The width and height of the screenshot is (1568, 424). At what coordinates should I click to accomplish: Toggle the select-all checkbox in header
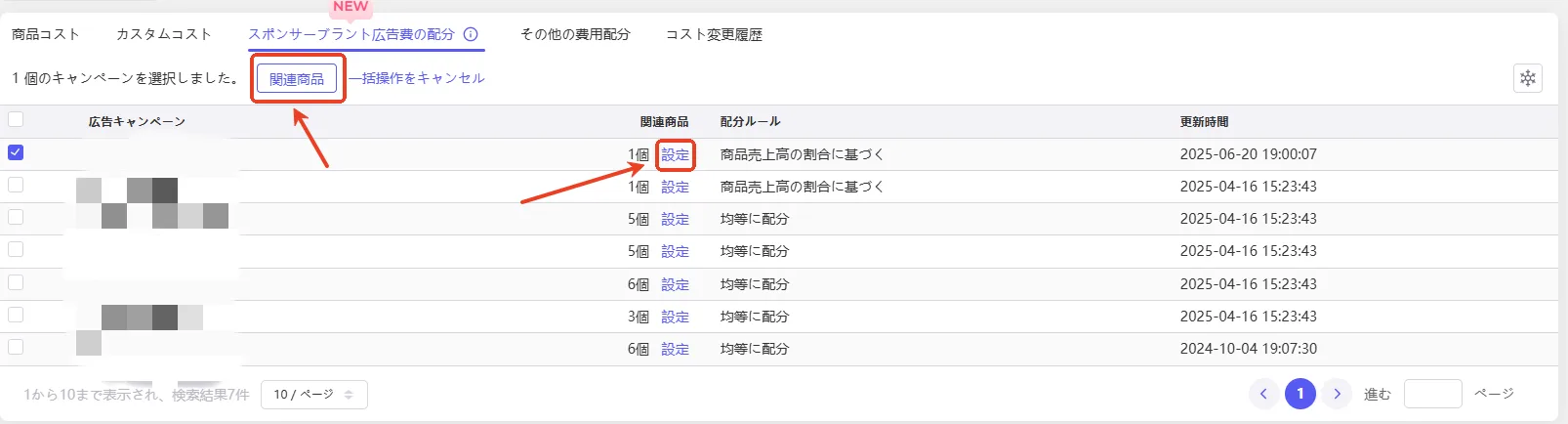(x=16, y=120)
